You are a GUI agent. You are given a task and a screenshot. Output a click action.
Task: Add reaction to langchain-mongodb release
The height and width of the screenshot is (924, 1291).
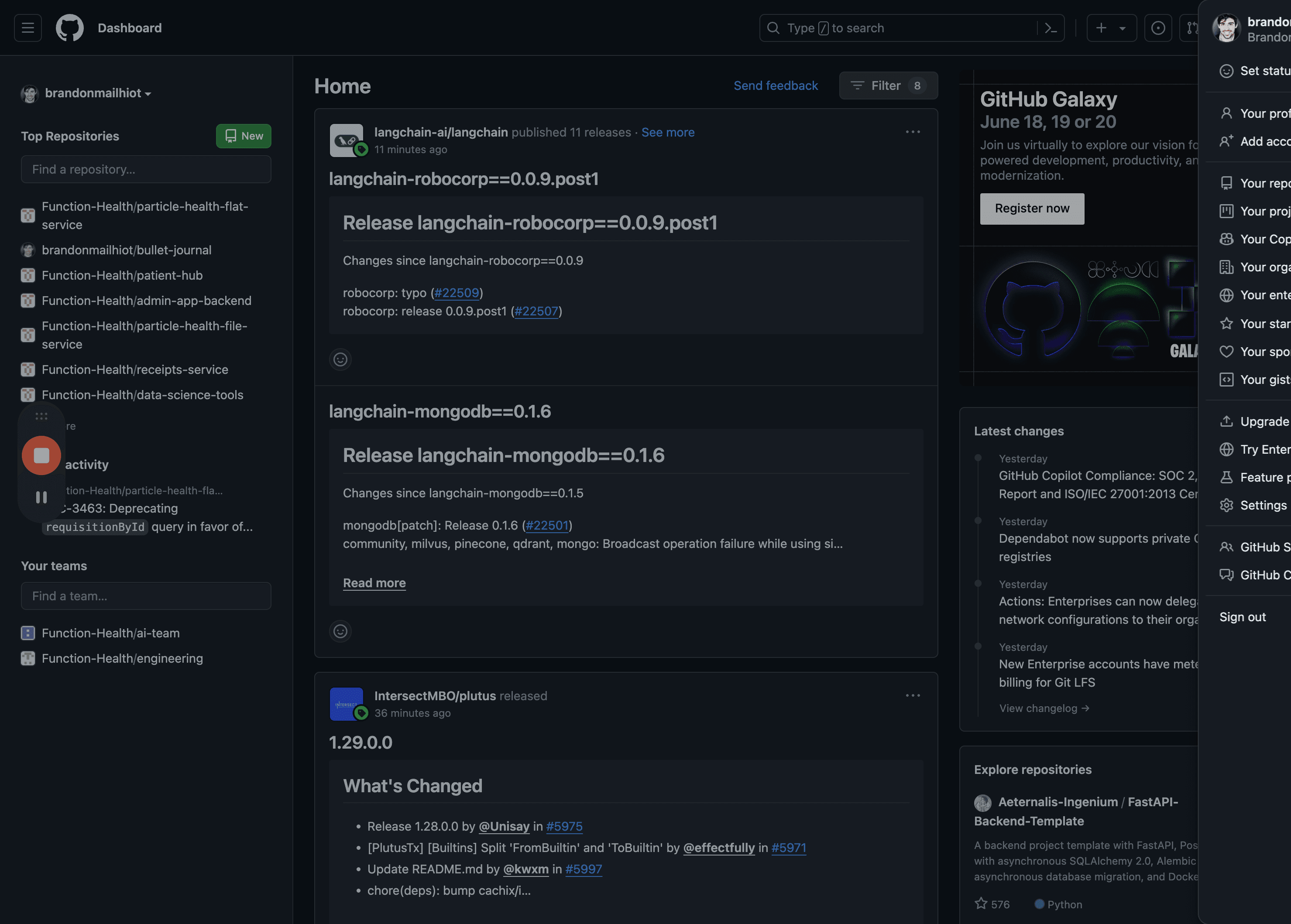pos(340,631)
